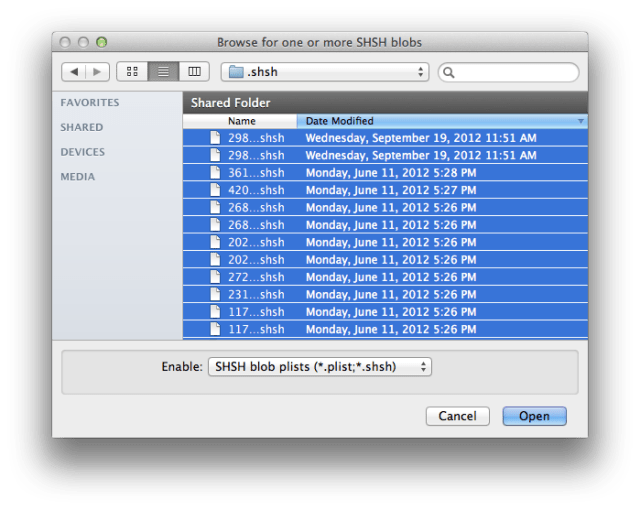Select the MEDIA sidebar heading
This screenshot has width=640, height=510.
(78, 177)
